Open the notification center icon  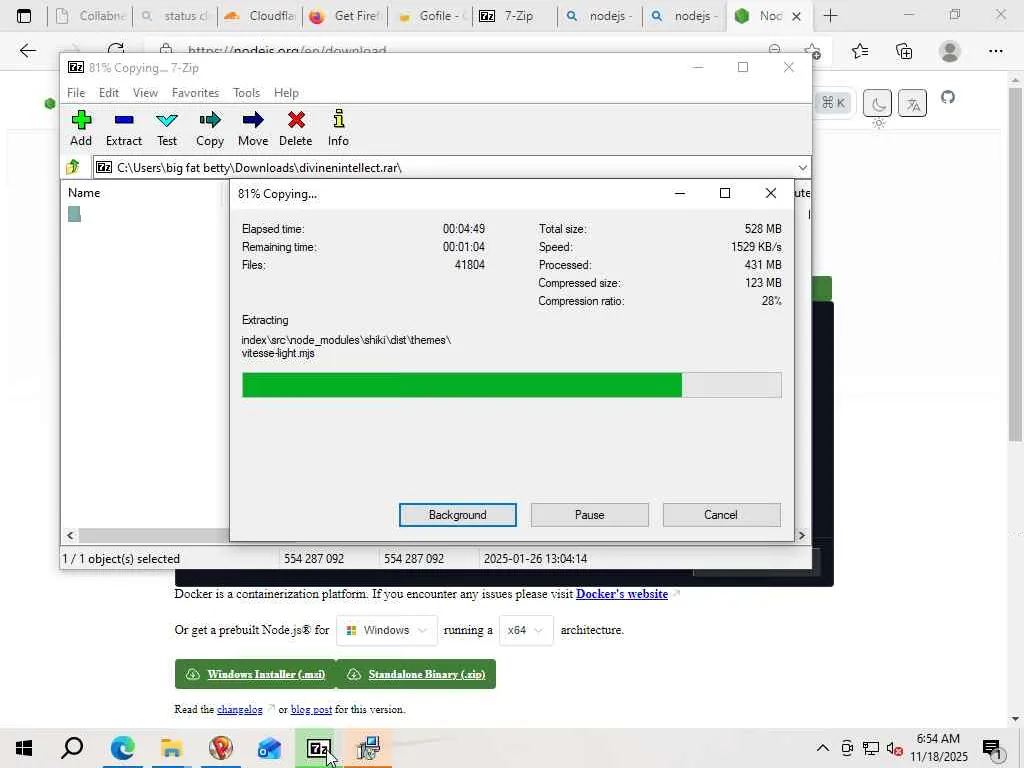coord(992,748)
